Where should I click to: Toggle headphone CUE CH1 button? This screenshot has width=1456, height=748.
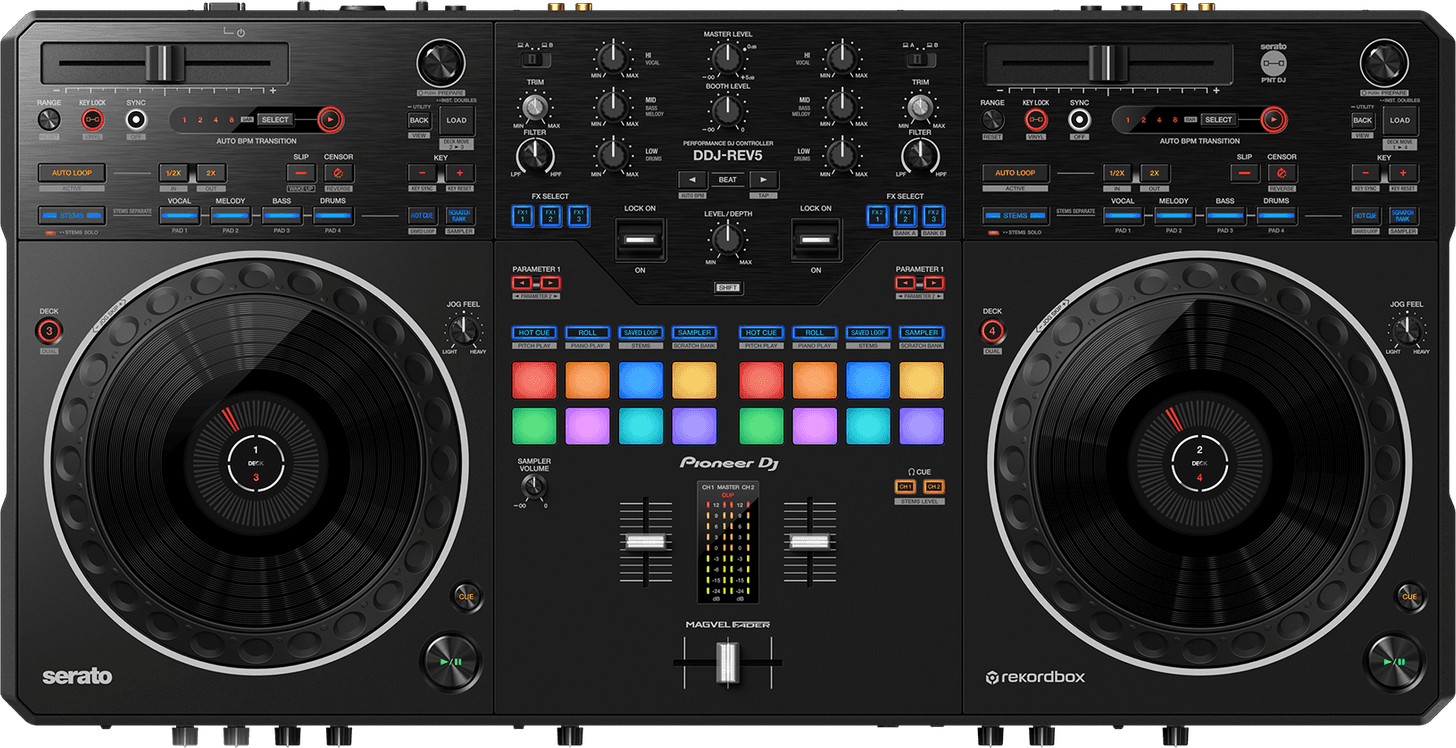click(905, 486)
